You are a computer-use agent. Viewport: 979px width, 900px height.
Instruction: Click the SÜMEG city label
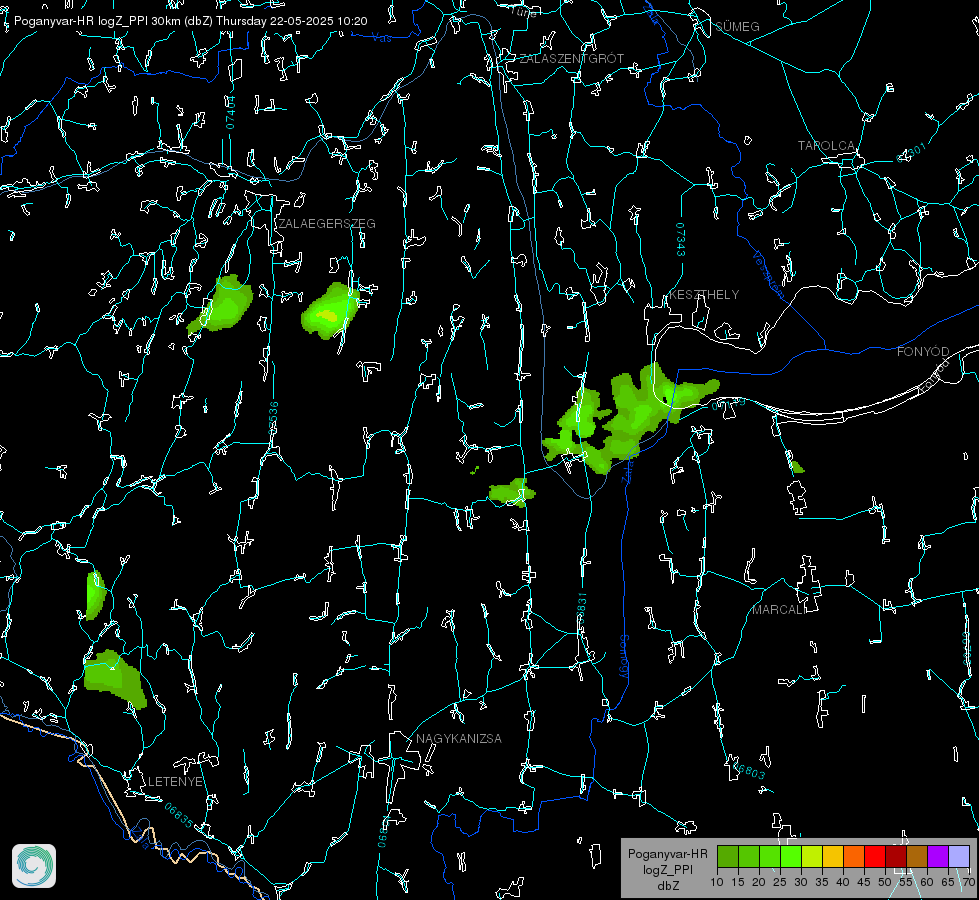pos(737,26)
